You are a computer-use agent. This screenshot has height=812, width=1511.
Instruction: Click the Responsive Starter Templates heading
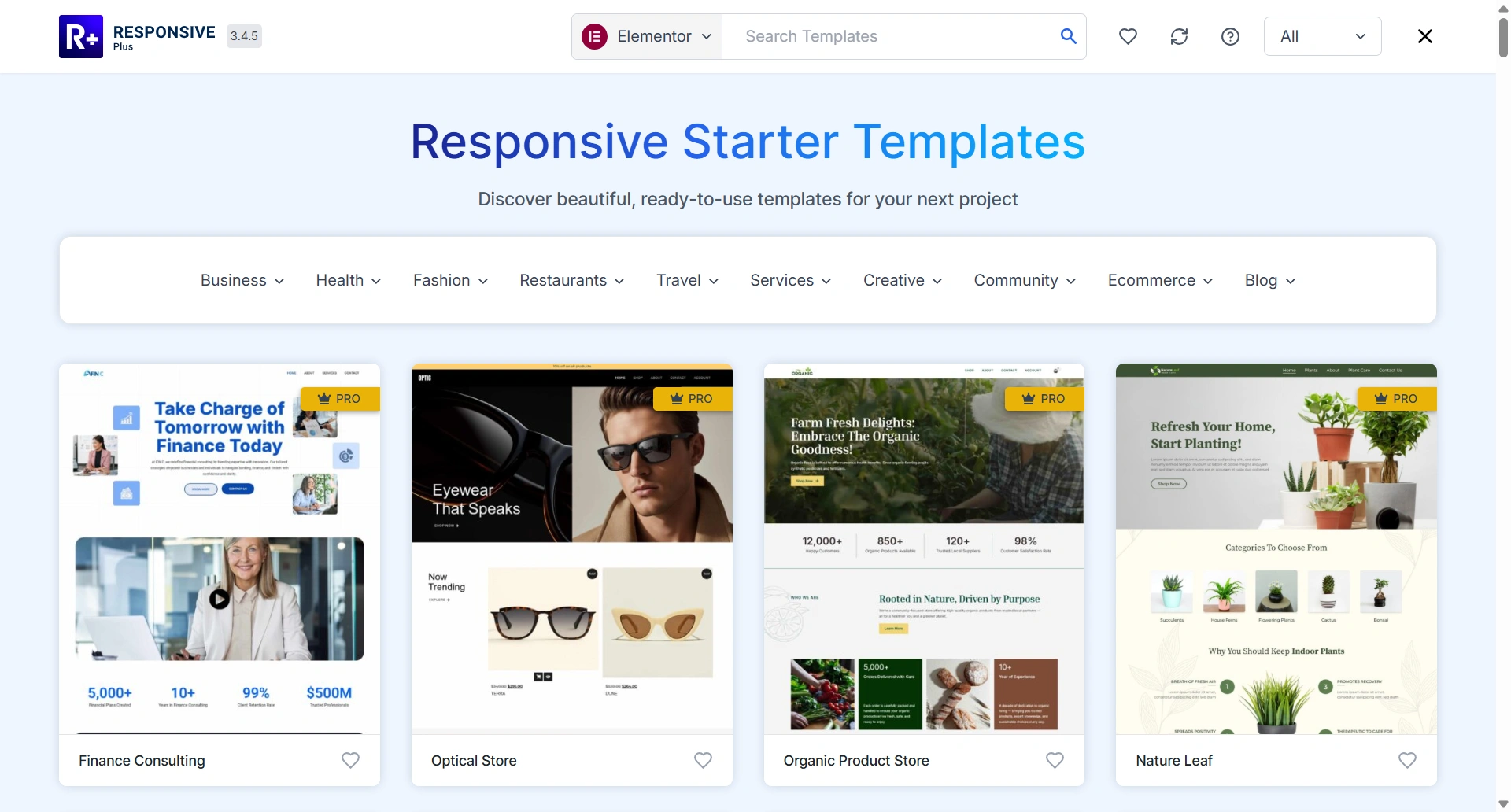[x=748, y=142]
